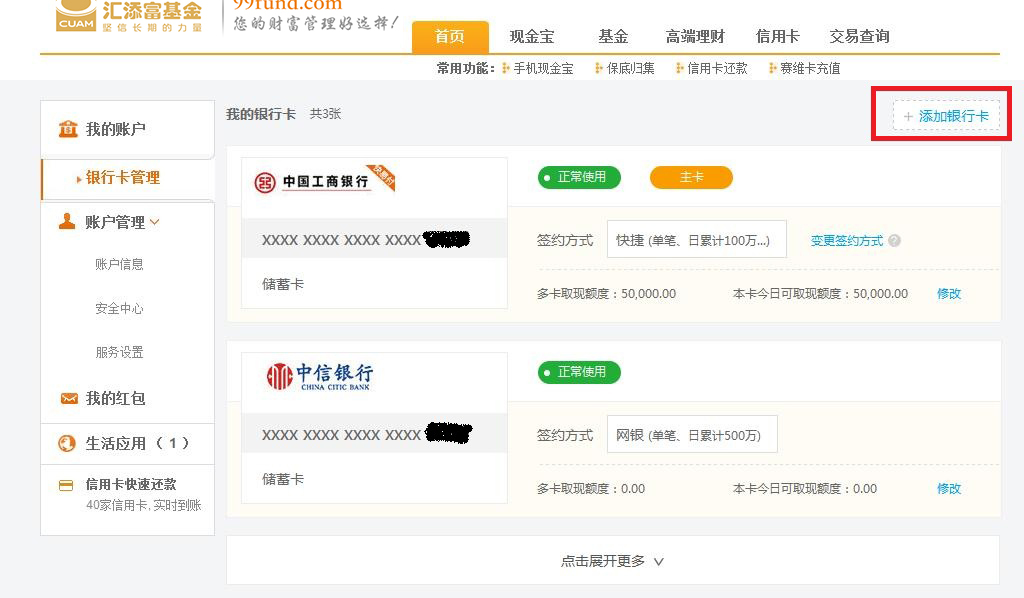Click the 变更签约方式 link

[846, 241]
